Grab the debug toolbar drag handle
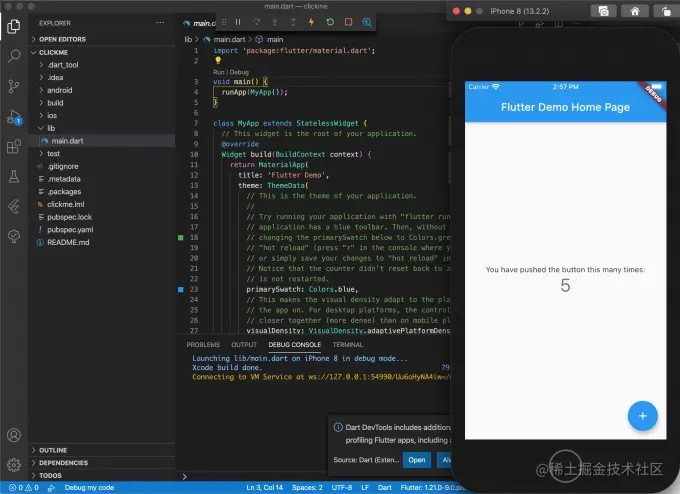Viewport: 680px width, 494px height. [224, 22]
